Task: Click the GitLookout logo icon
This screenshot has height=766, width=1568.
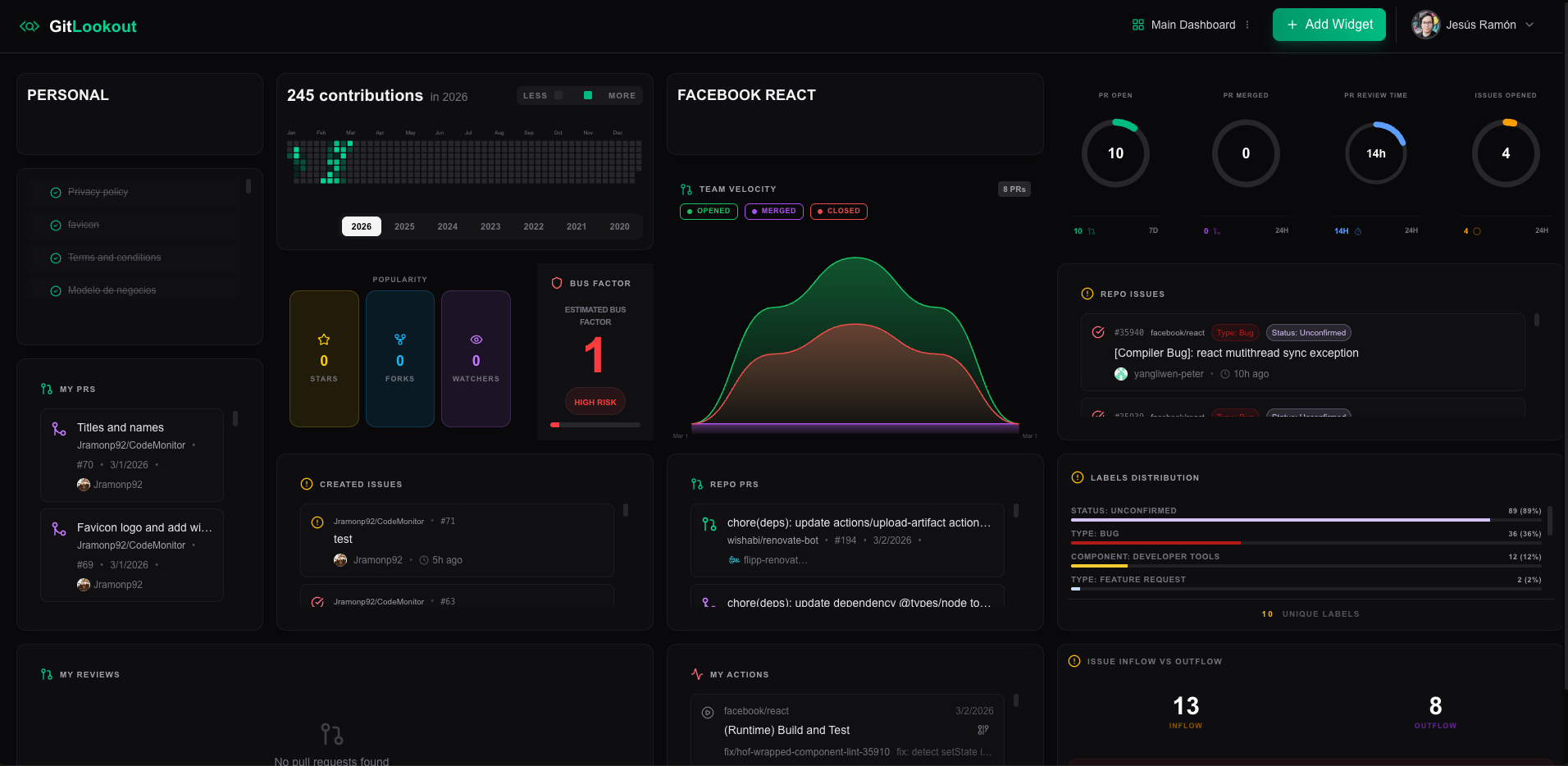Action: coord(30,26)
